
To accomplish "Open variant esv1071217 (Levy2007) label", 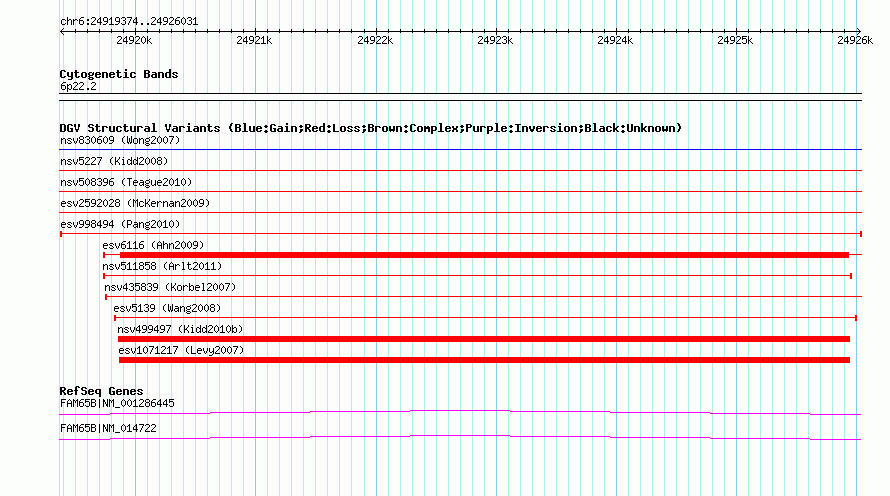I will pos(181,350).
